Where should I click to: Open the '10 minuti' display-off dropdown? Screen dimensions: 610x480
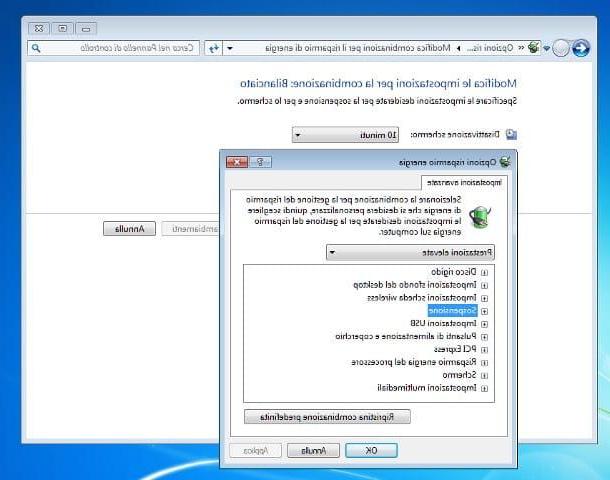(x=345, y=135)
